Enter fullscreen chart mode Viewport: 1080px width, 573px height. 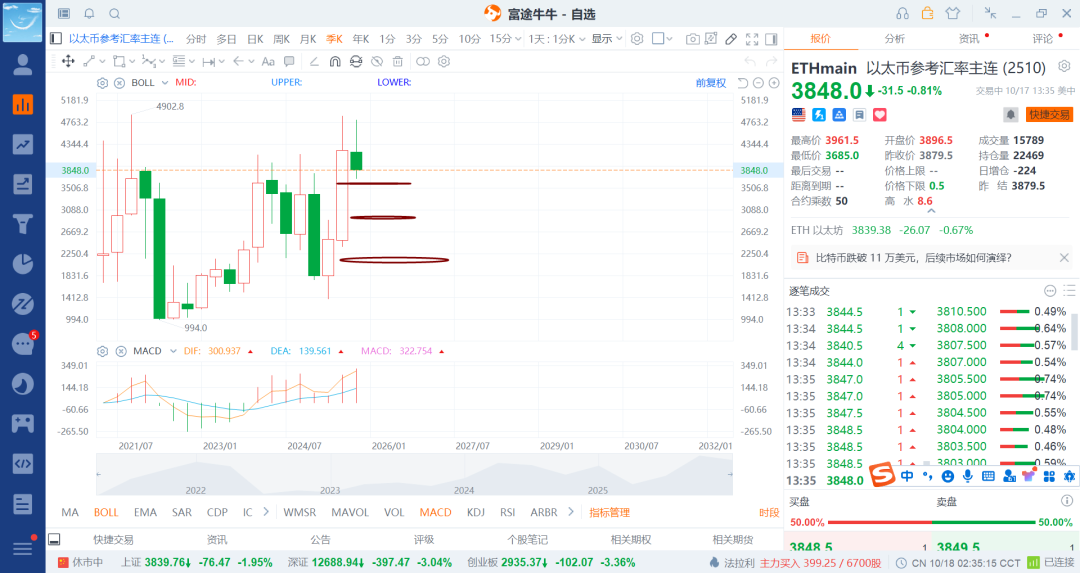pos(752,39)
